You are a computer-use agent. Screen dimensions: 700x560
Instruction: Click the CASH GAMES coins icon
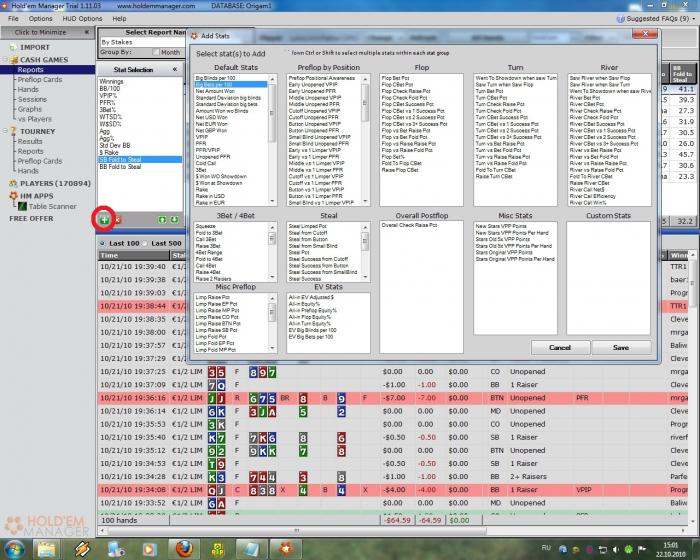tap(13, 60)
